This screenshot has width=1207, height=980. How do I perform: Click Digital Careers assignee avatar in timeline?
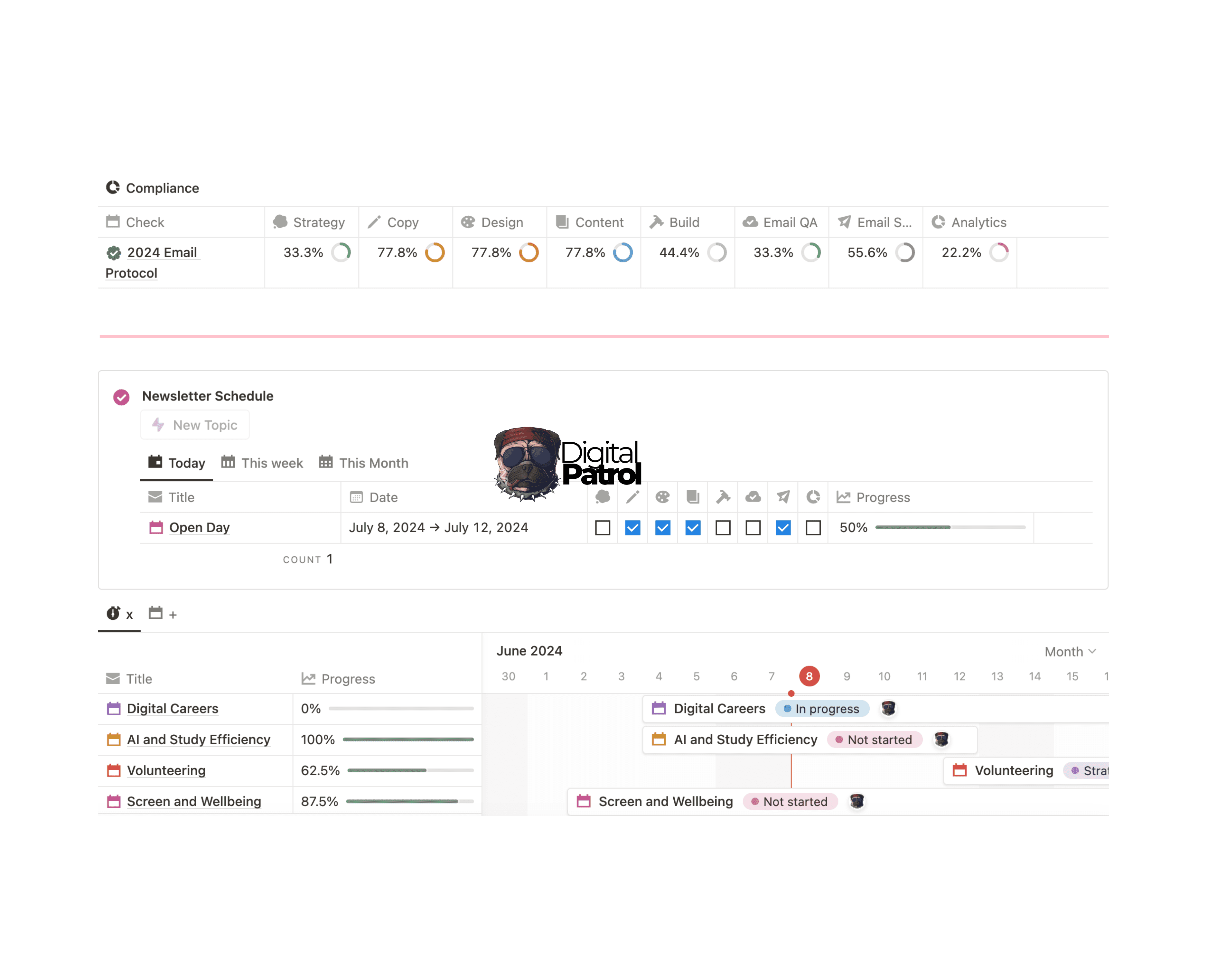pyautogui.click(x=888, y=709)
